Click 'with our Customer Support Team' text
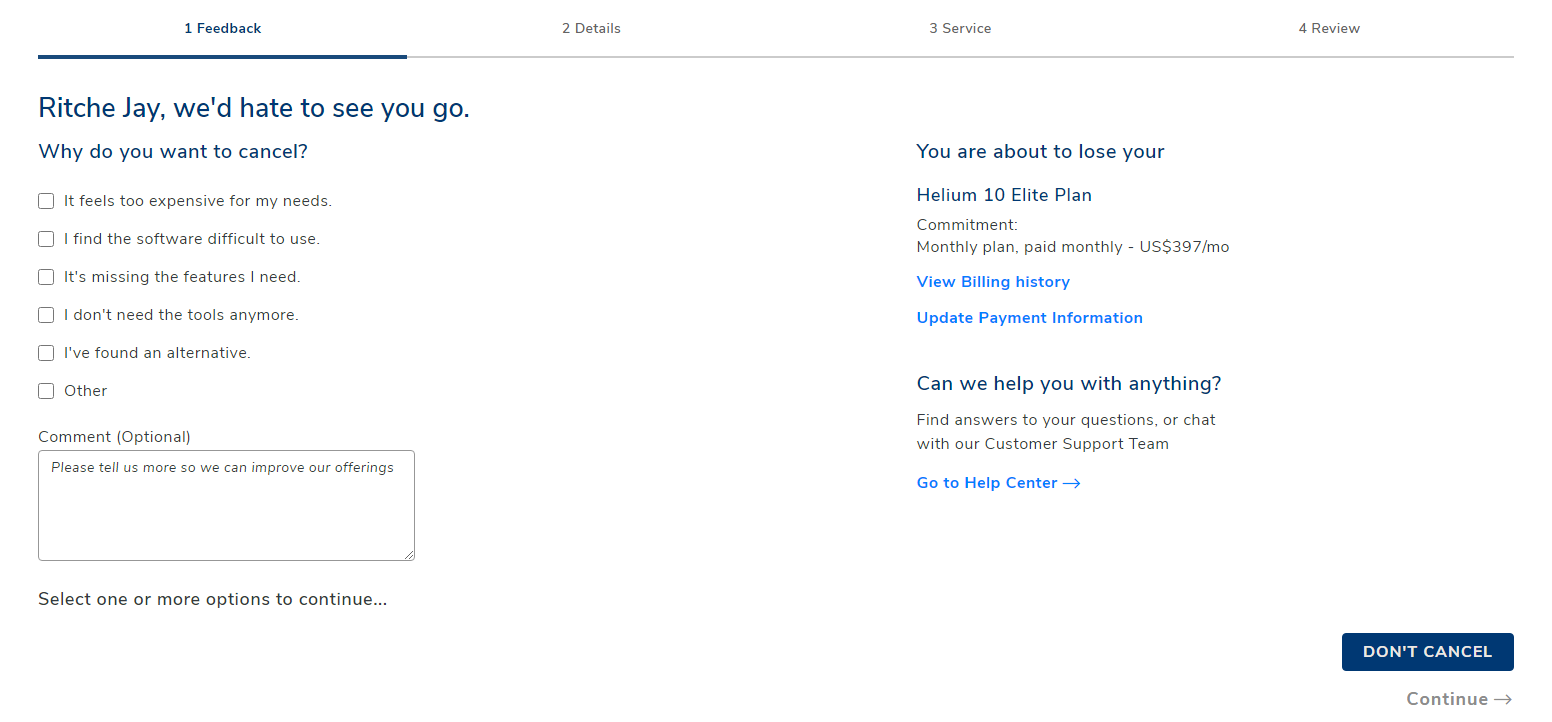 tap(1042, 444)
